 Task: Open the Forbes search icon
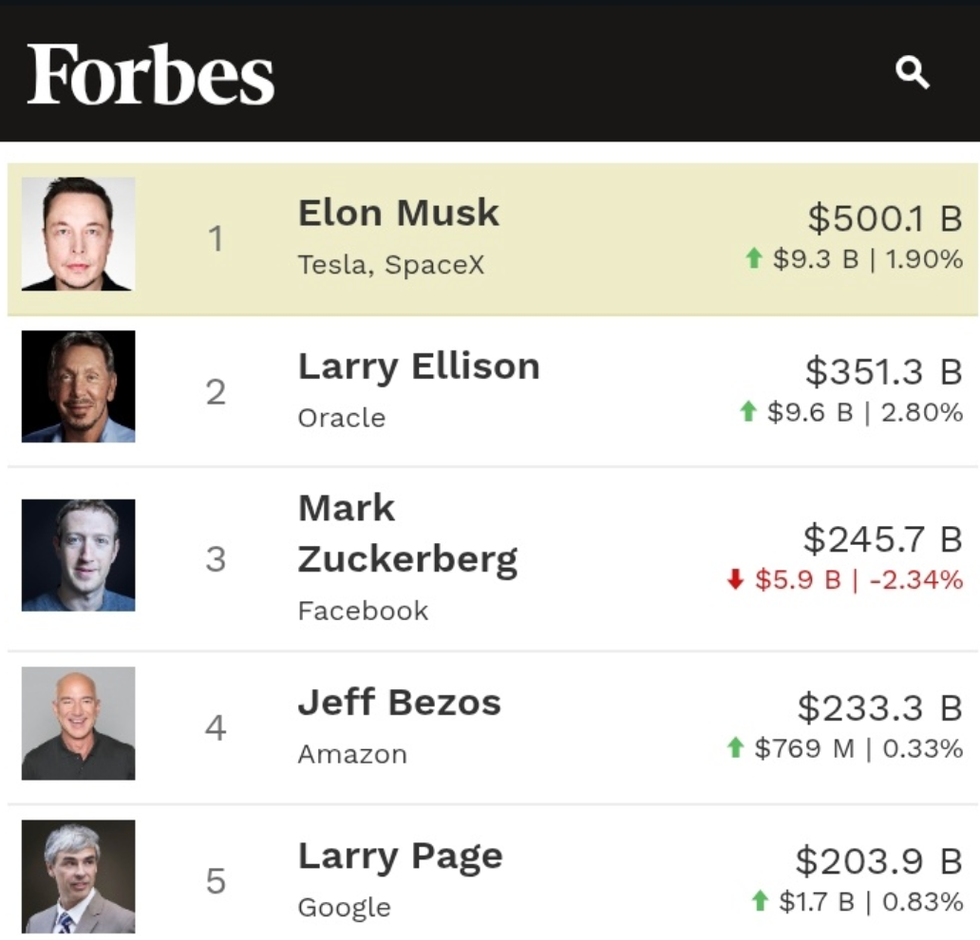(x=911, y=73)
